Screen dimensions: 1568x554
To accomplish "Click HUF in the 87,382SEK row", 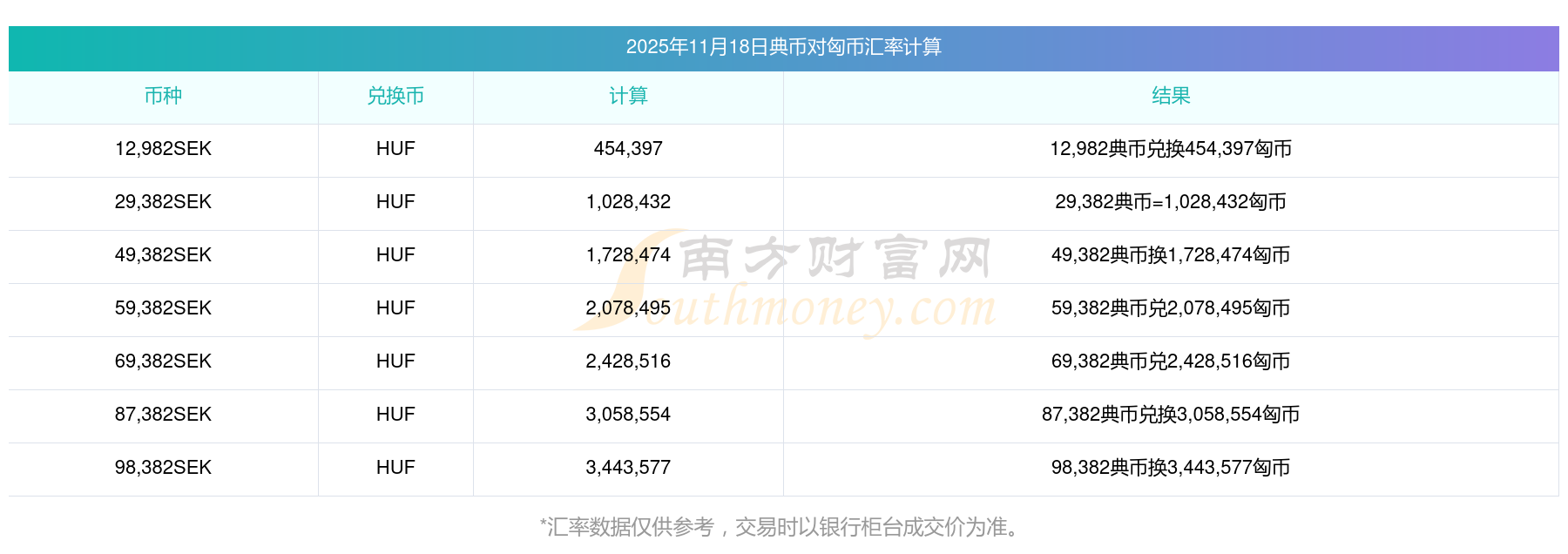I will tap(395, 415).
